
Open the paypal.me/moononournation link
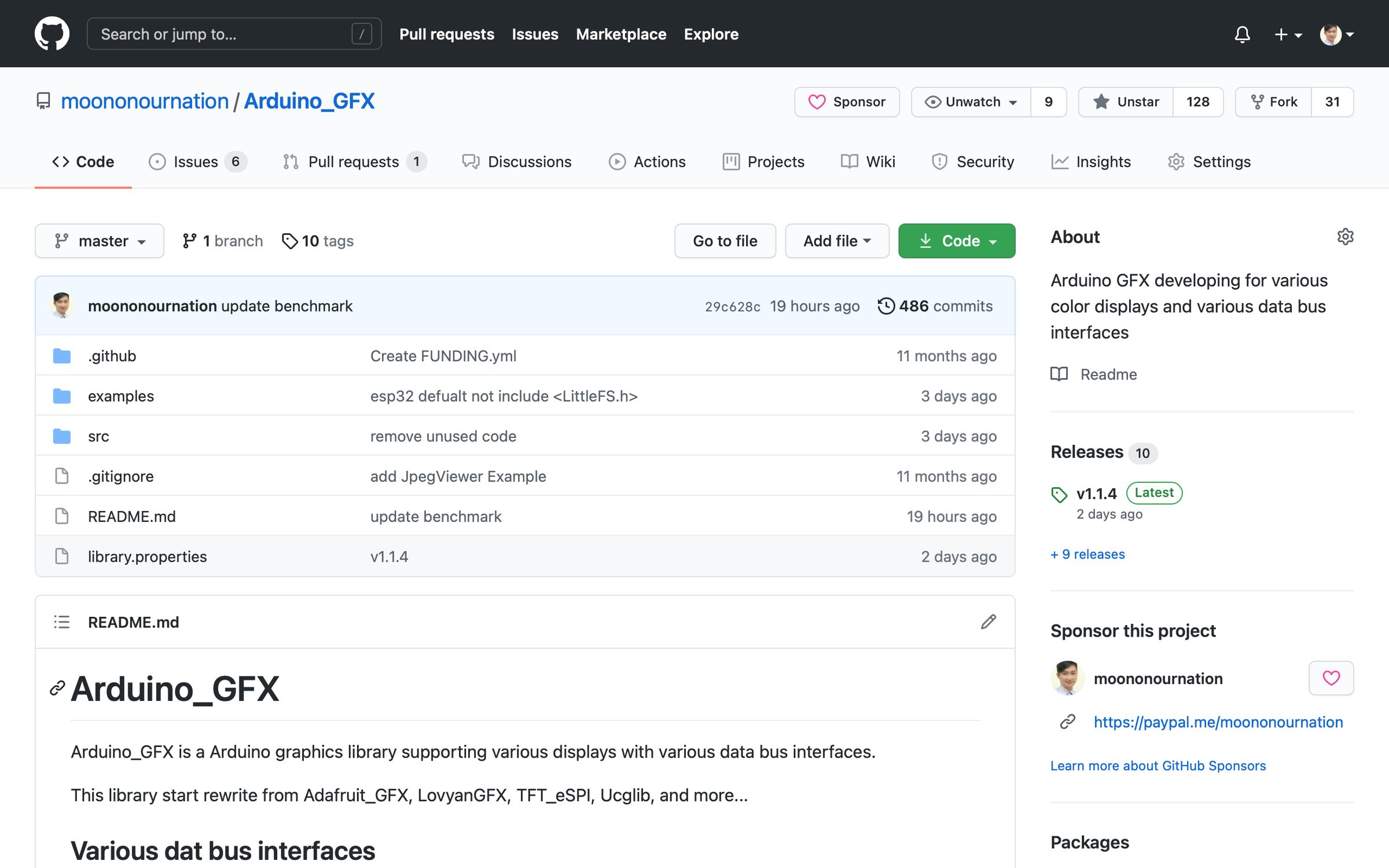(x=1218, y=722)
